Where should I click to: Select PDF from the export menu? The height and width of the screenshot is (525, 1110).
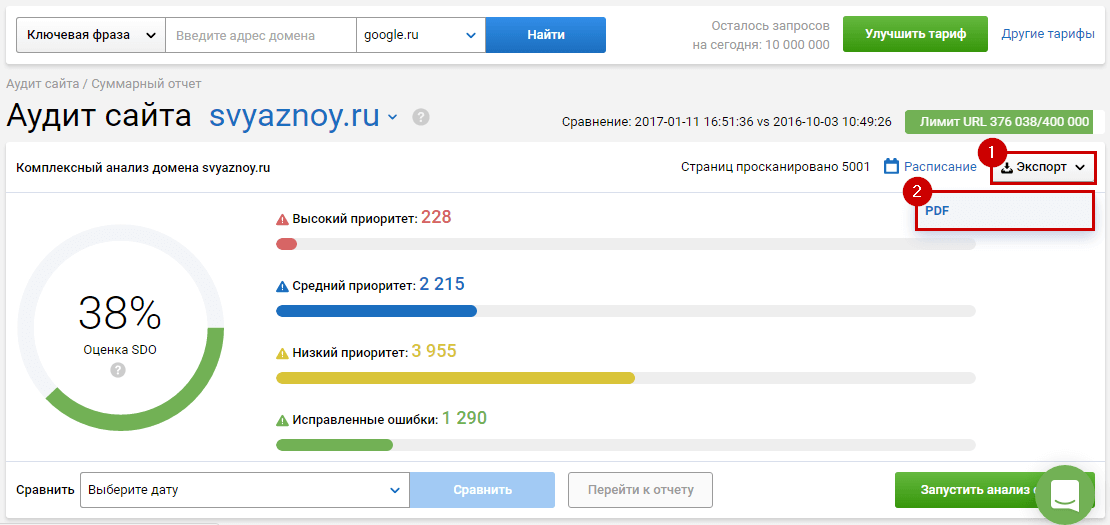pos(1004,210)
